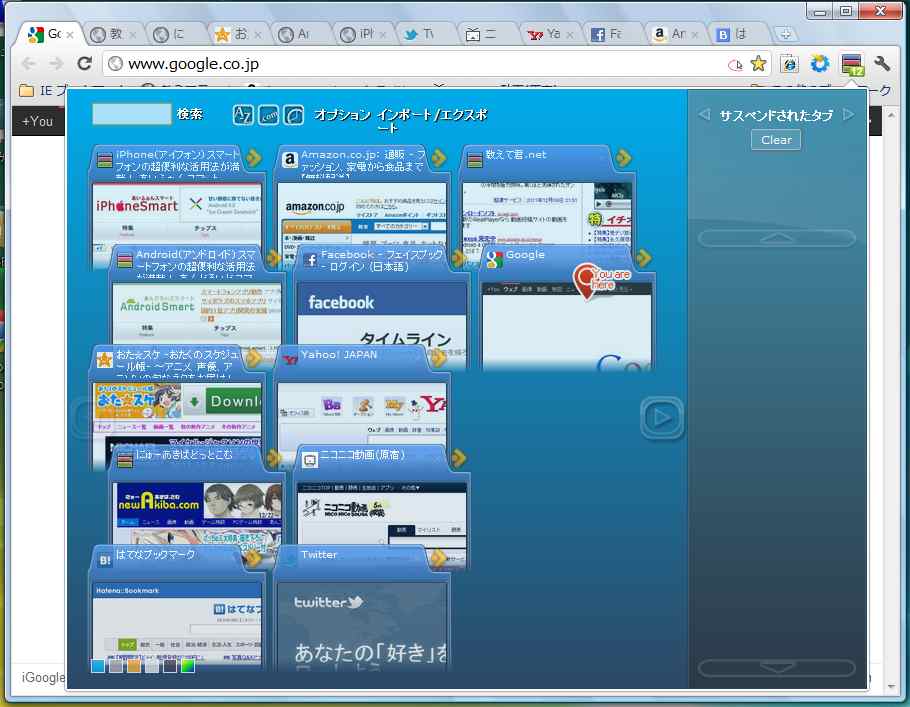Suspend the Twitter tab via its yellow arrow
This screenshot has width=910, height=707.
439,558
